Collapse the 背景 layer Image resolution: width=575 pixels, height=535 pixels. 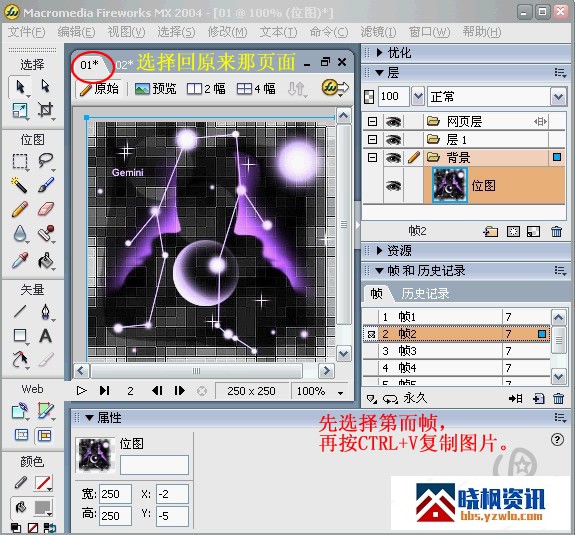click(x=372, y=158)
